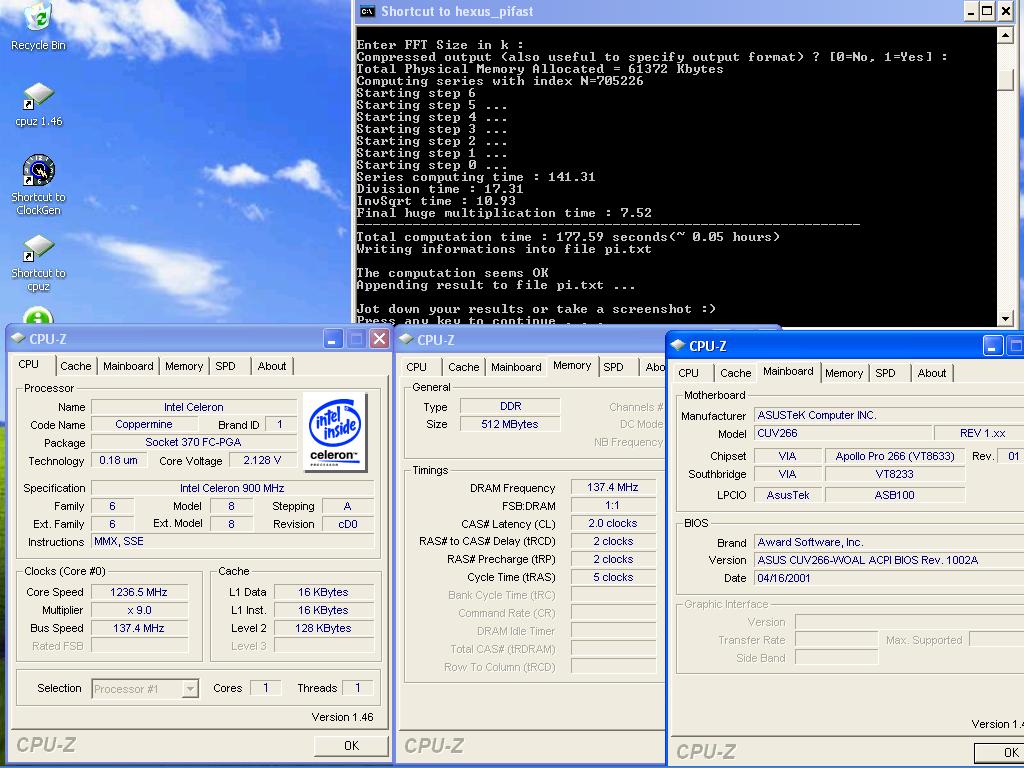
Task: Click the memory Size field 512 MBytes
Action: pos(510,424)
